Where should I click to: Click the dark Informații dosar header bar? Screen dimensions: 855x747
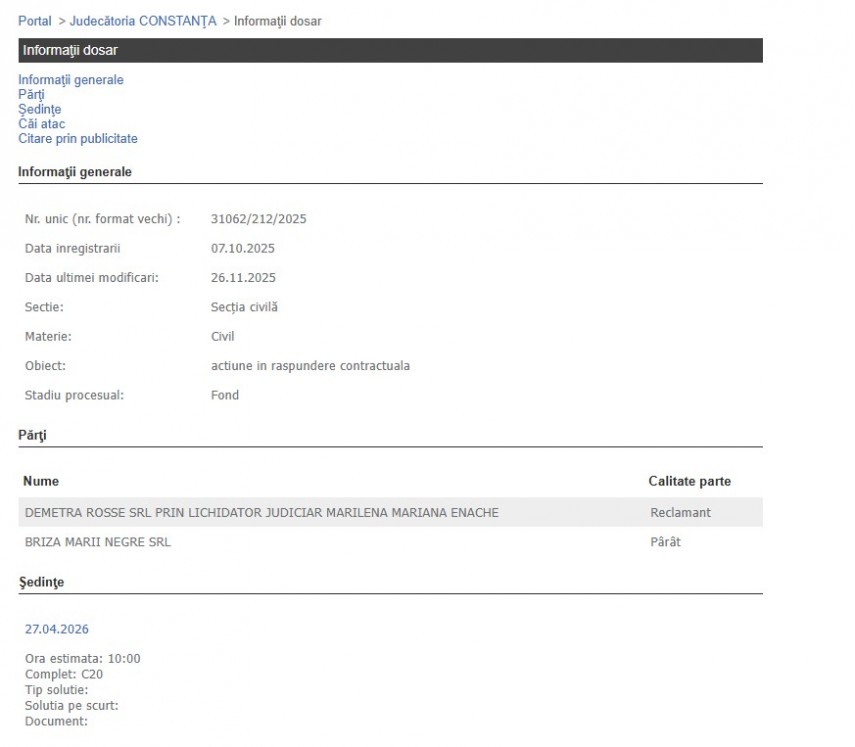click(390, 50)
